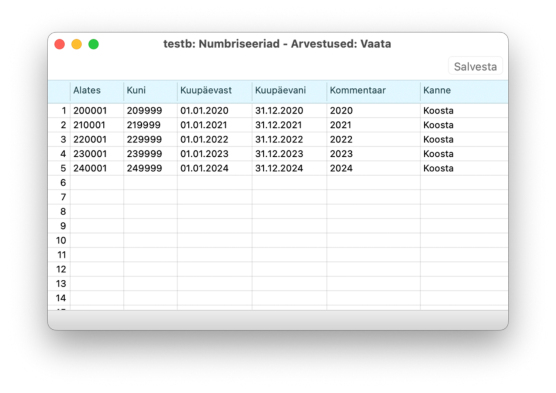This screenshot has height=393, width=556.
Task: Minimize the window with yellow button
Action: 77,44
